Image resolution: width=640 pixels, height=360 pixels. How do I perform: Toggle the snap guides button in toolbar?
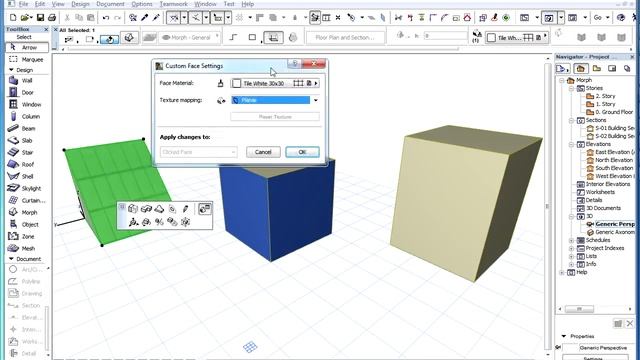click(196, 18)
